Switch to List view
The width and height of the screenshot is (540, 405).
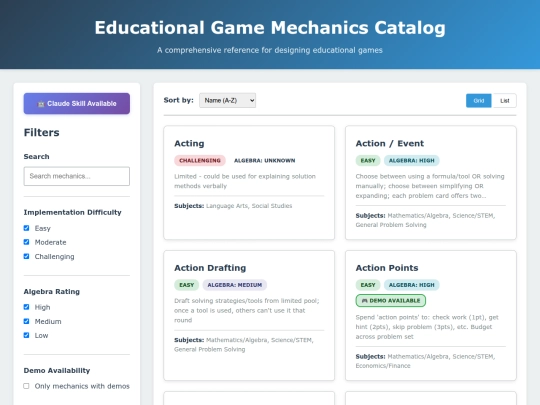505,101
